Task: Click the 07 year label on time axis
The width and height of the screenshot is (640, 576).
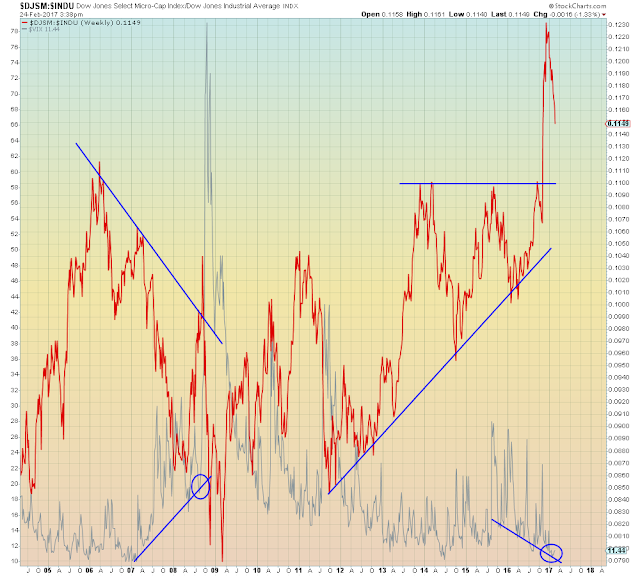Action: point(131,571)
